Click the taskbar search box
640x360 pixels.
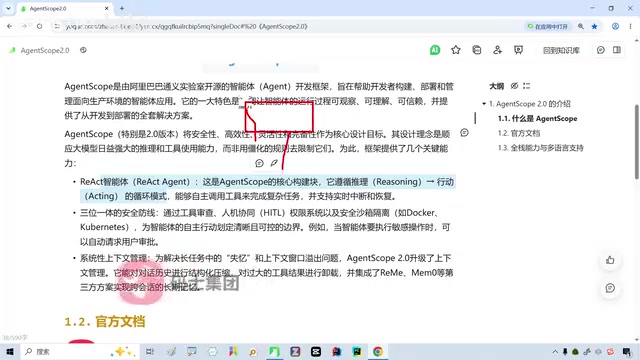pyautogui.click(x=80, y=351)
